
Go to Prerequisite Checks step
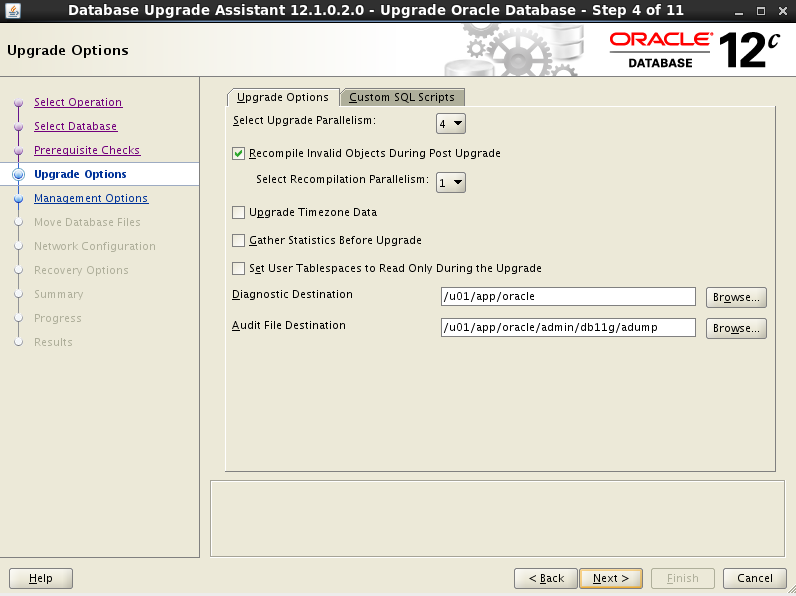[87, 150]
